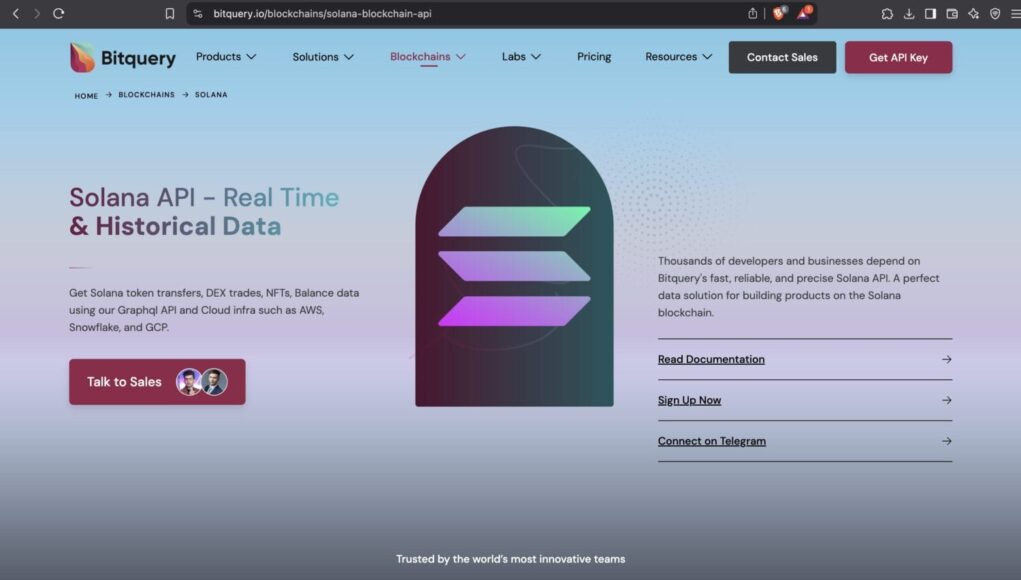Bookmark this page with the bookmark icon
The image size is (1021, 580).
(x=170, y=14)
